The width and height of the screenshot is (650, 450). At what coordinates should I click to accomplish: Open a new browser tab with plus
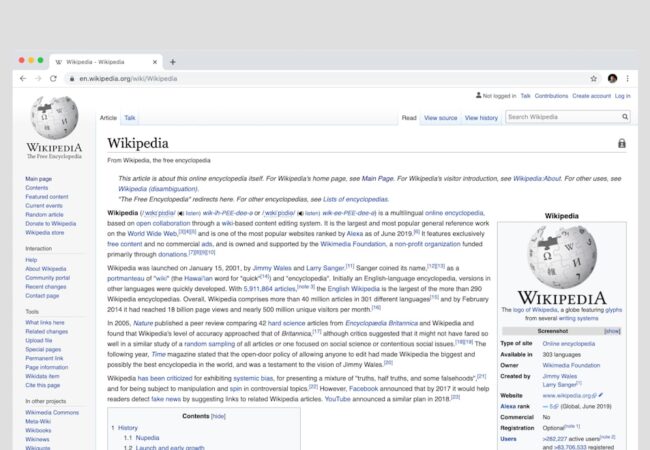pyautogui.click(x=172, y=61)
